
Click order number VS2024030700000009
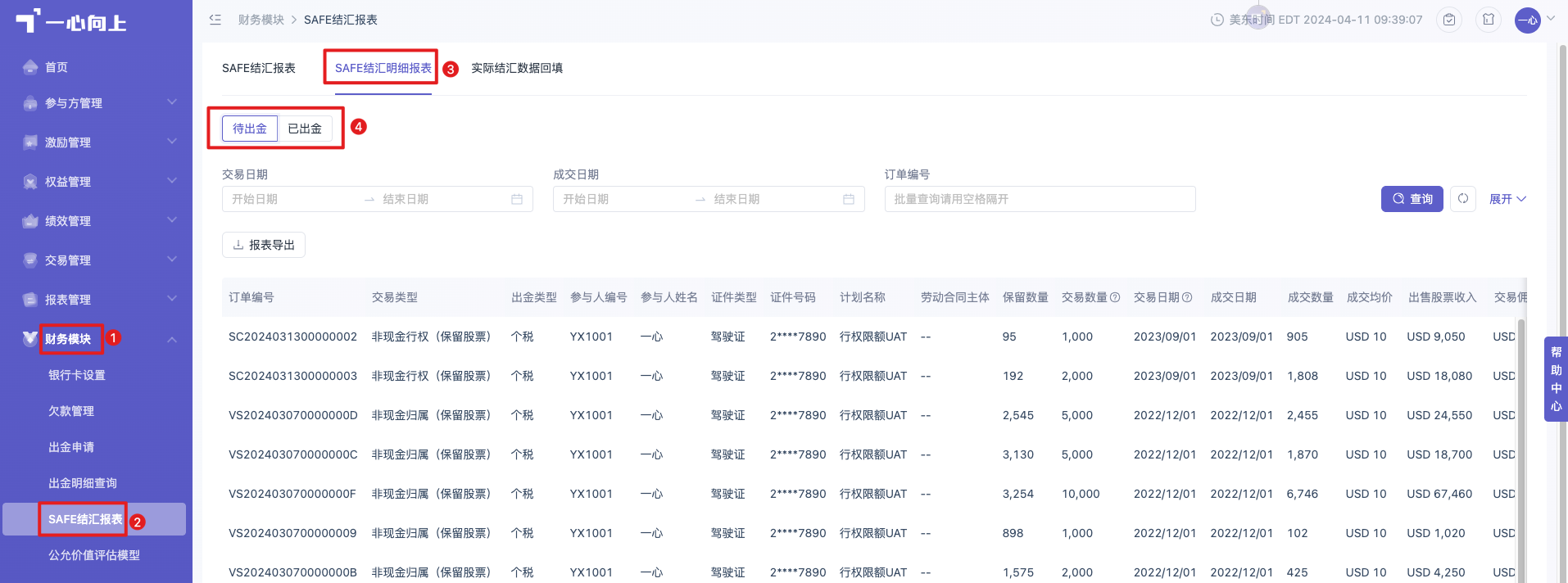click(292, 533)
